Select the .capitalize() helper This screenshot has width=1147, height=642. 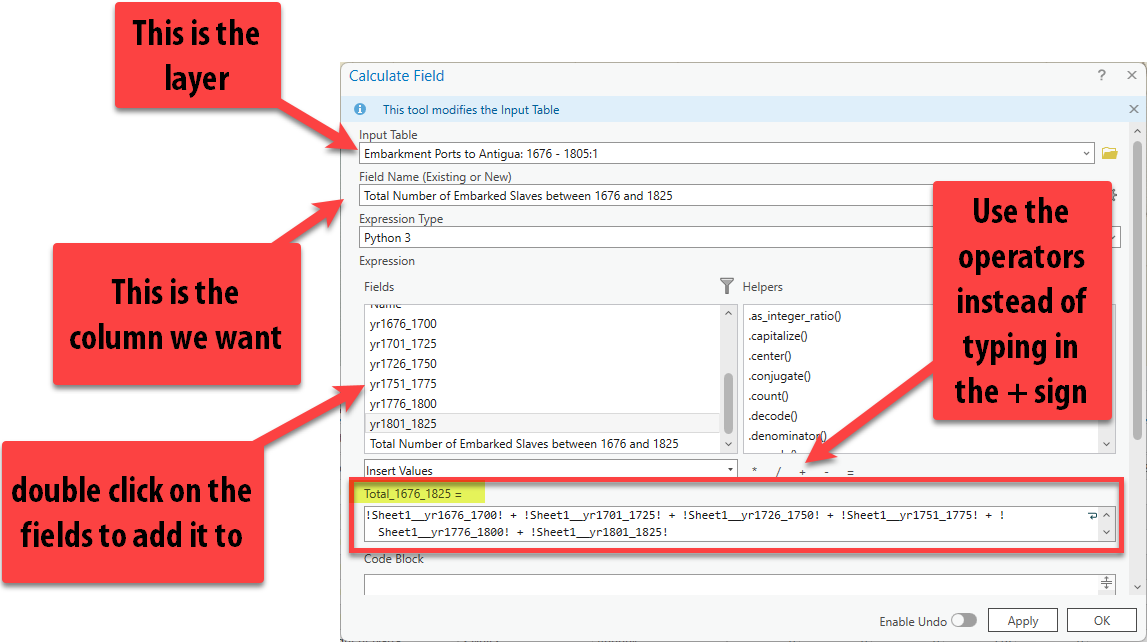778,336
